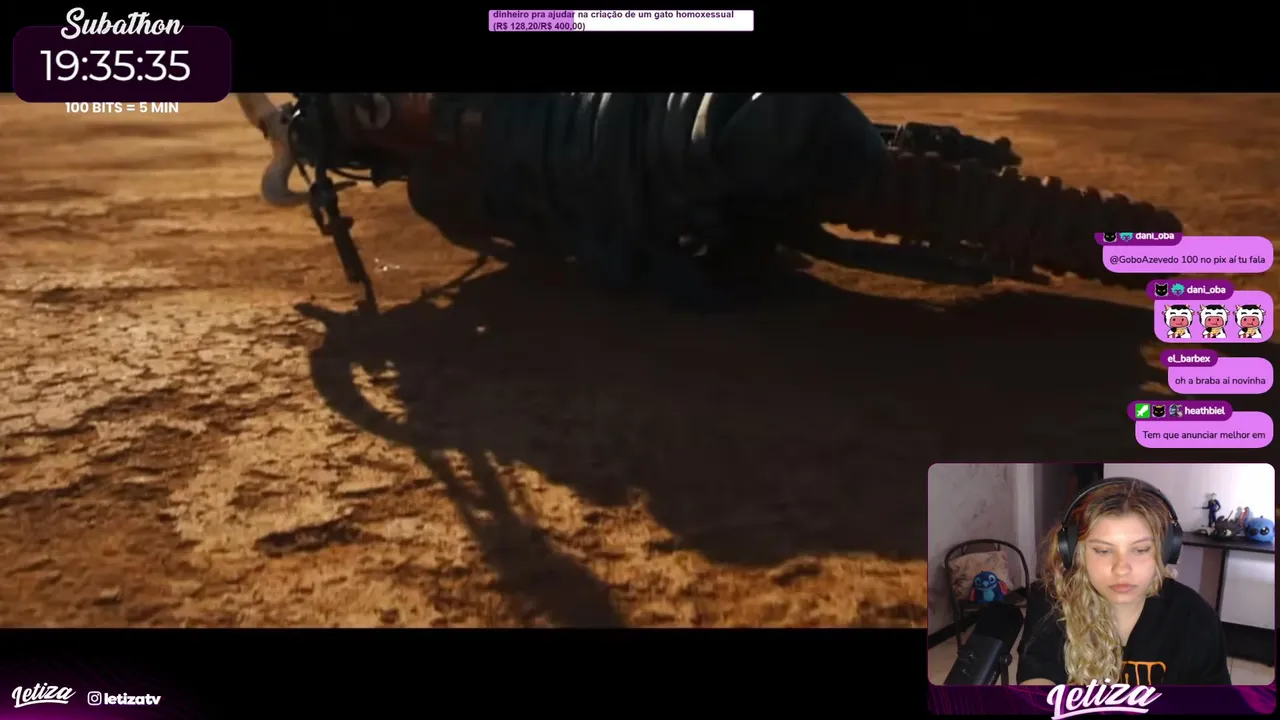Click the streamer webcam feed

pyautogui.click(x=1101, y=574)
